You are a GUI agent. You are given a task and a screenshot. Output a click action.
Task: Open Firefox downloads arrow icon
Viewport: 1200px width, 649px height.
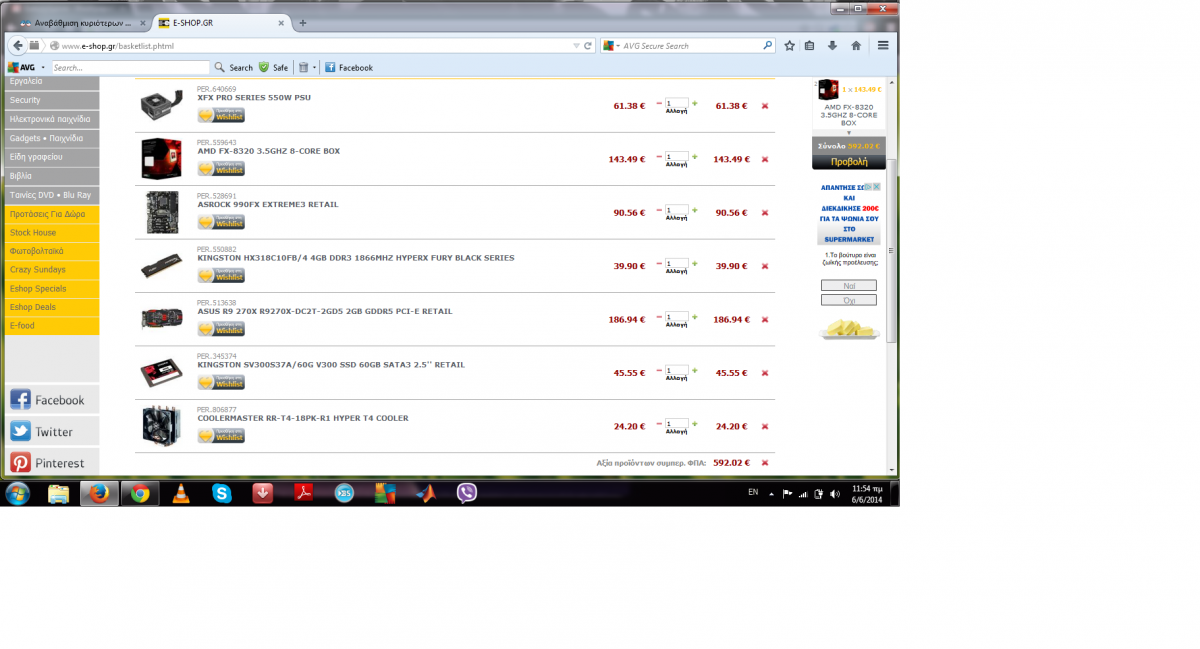(x=833, y=45)
